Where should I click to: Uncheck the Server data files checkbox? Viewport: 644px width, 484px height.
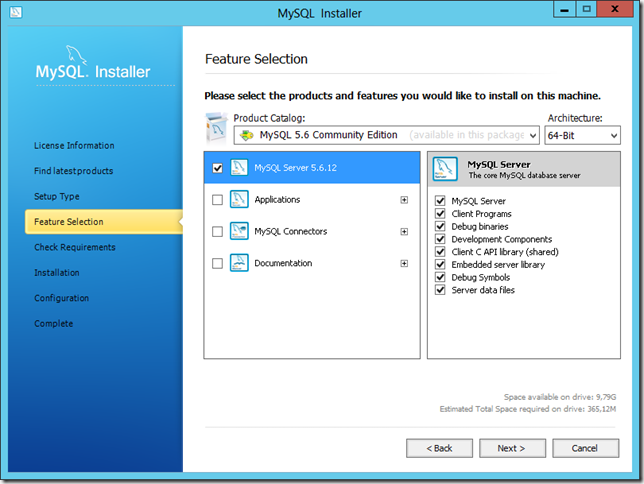(440, 290)
